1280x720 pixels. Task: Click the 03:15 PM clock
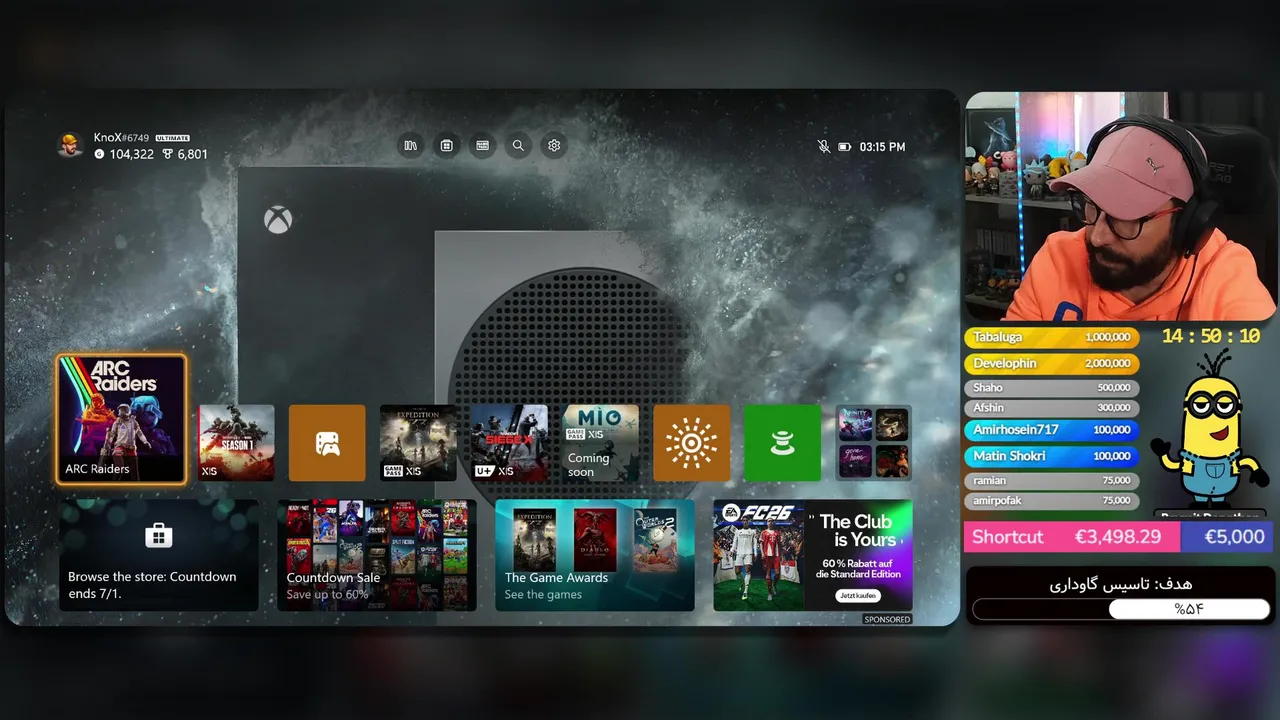point(882,147)
